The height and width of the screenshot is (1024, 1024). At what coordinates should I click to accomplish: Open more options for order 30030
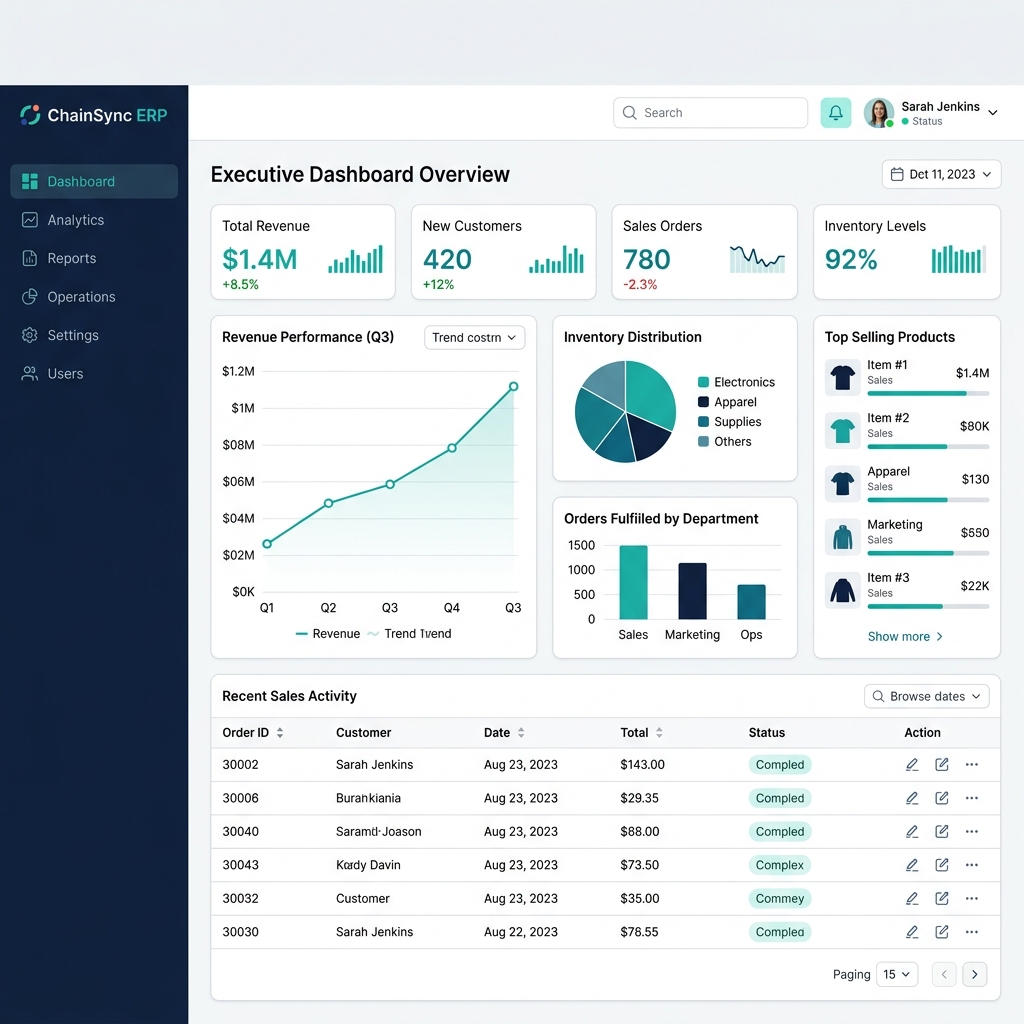[x=972, y=932]
